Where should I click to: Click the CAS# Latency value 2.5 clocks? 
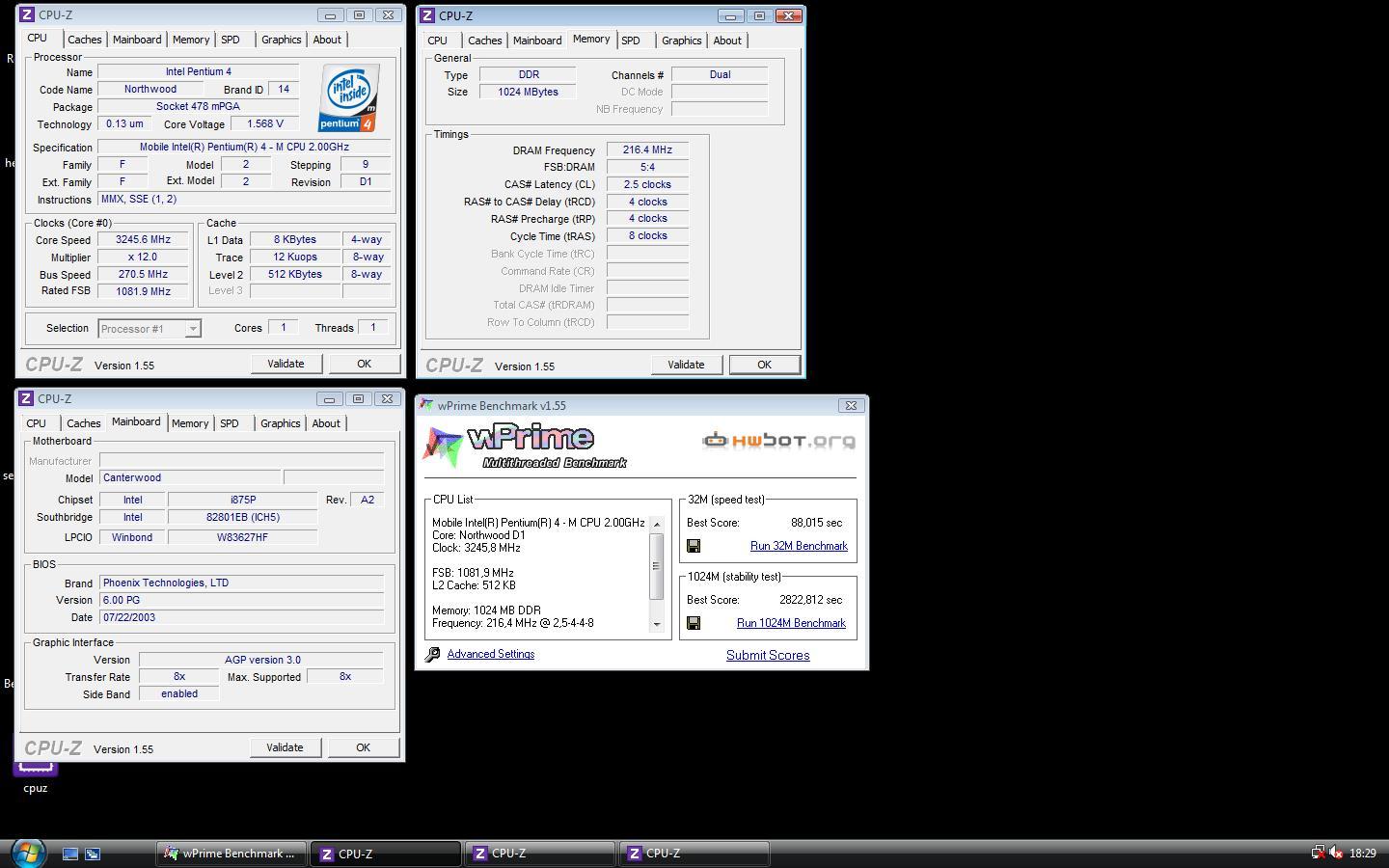(647, 184)
